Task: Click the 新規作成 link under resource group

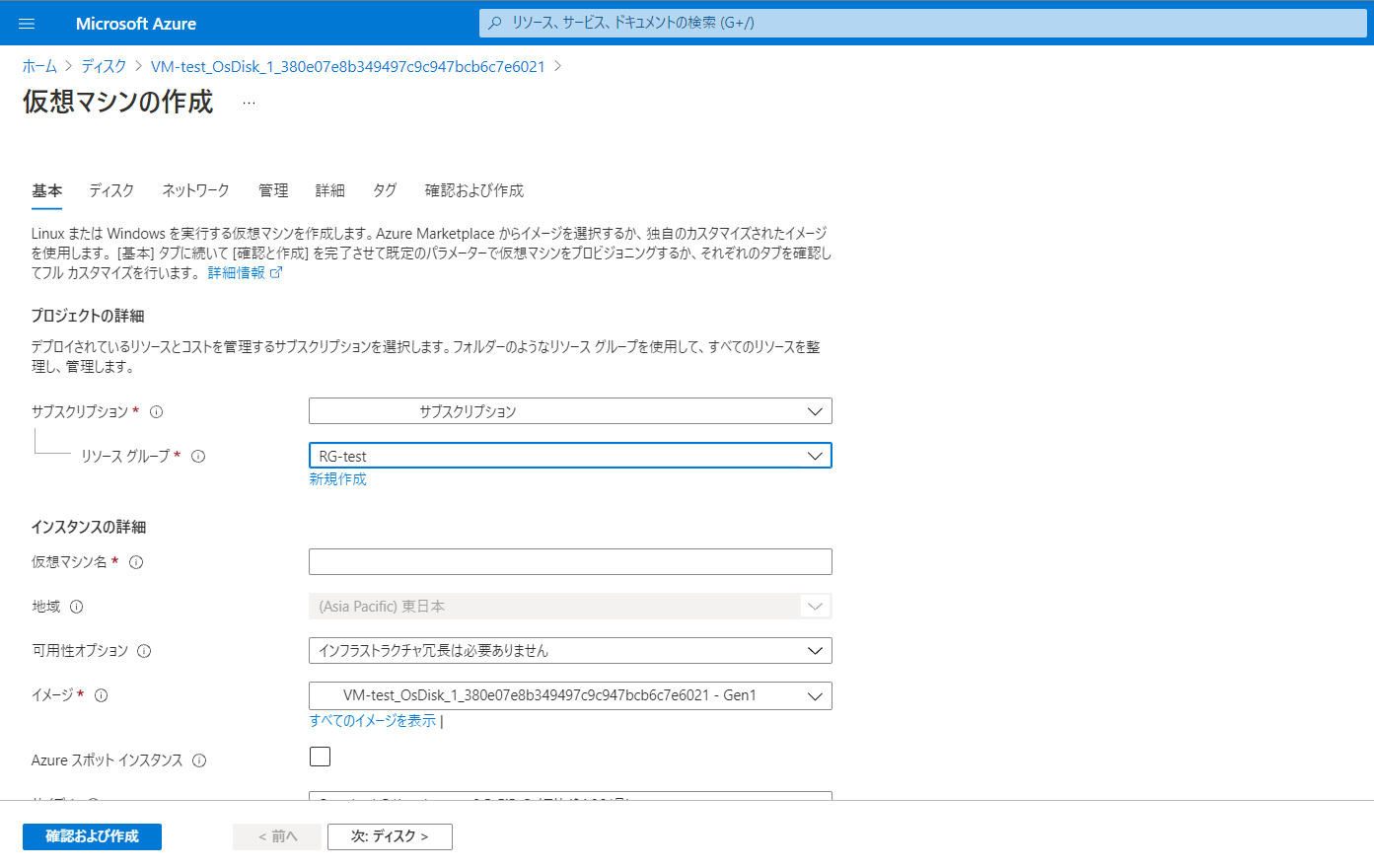Action: pyautogui.click(x=338, y=478)
